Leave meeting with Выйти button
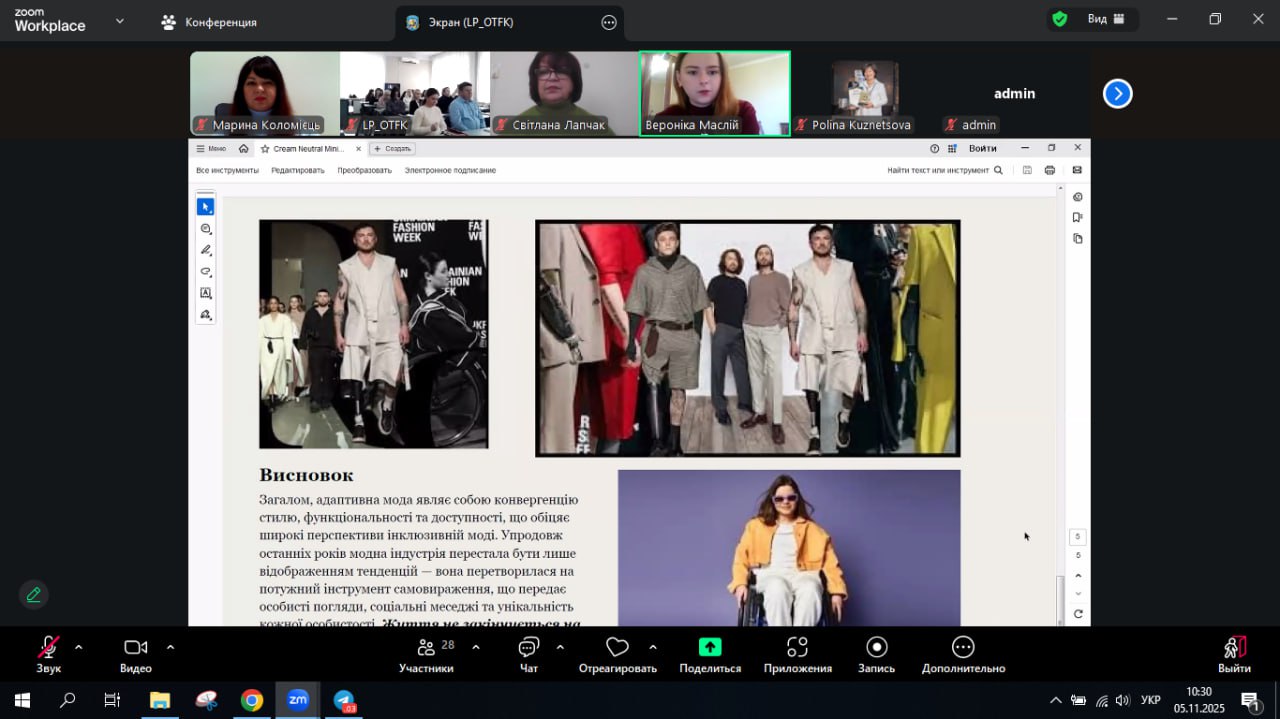Viewport: 1280px width, 719px height. coord(1234,655)
